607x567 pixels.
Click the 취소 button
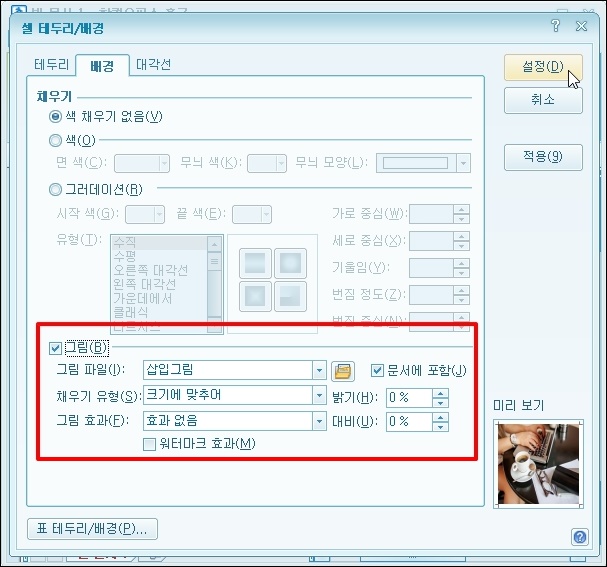pyautogui.click(x=543, y=100)
